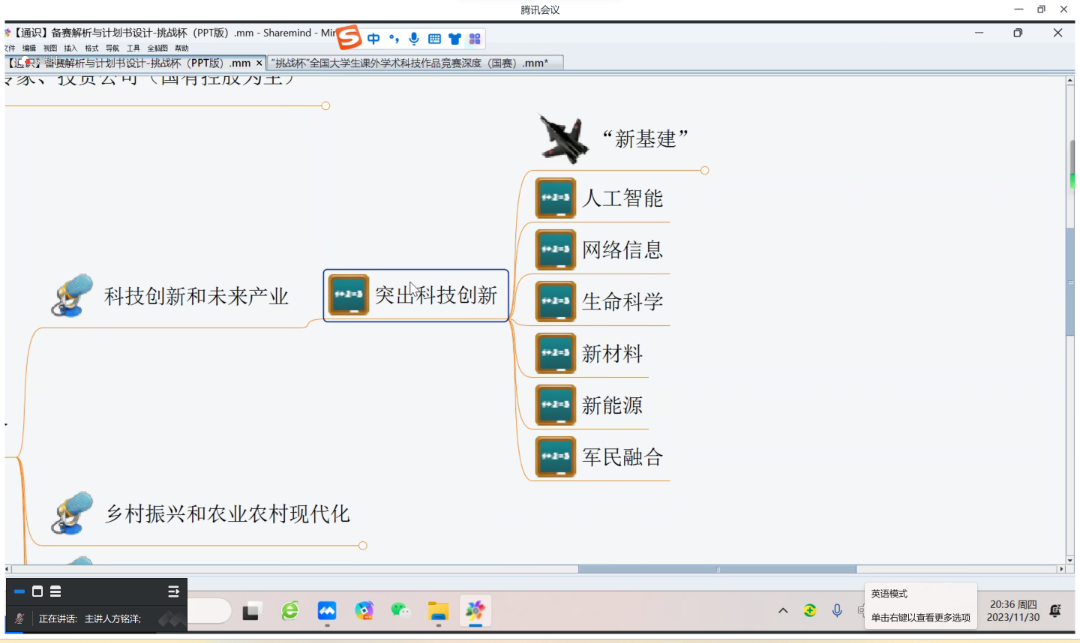Click the Sogou voice input microphone icon
The image size is (1080, 643).
pos(414,39)
